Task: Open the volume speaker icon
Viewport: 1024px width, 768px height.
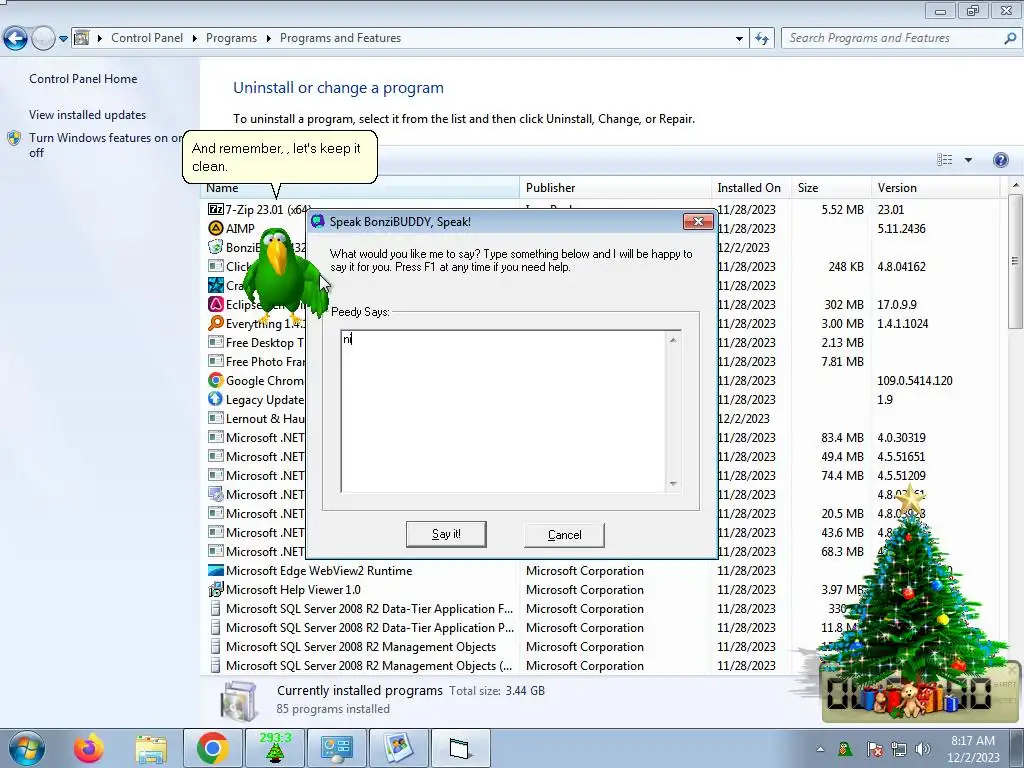Action: tap(923, 749)
